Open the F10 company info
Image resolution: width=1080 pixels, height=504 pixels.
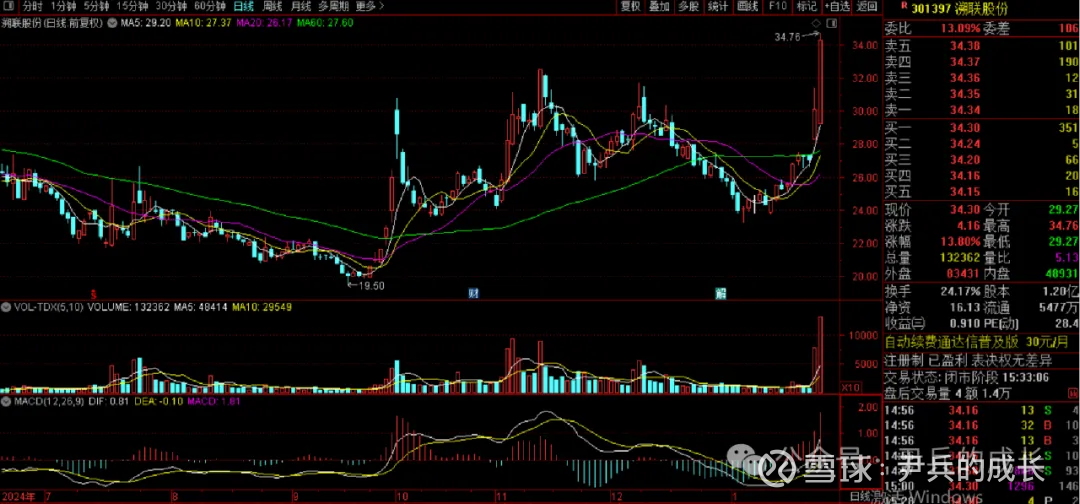pyautogui.click(x=777, y=6)
